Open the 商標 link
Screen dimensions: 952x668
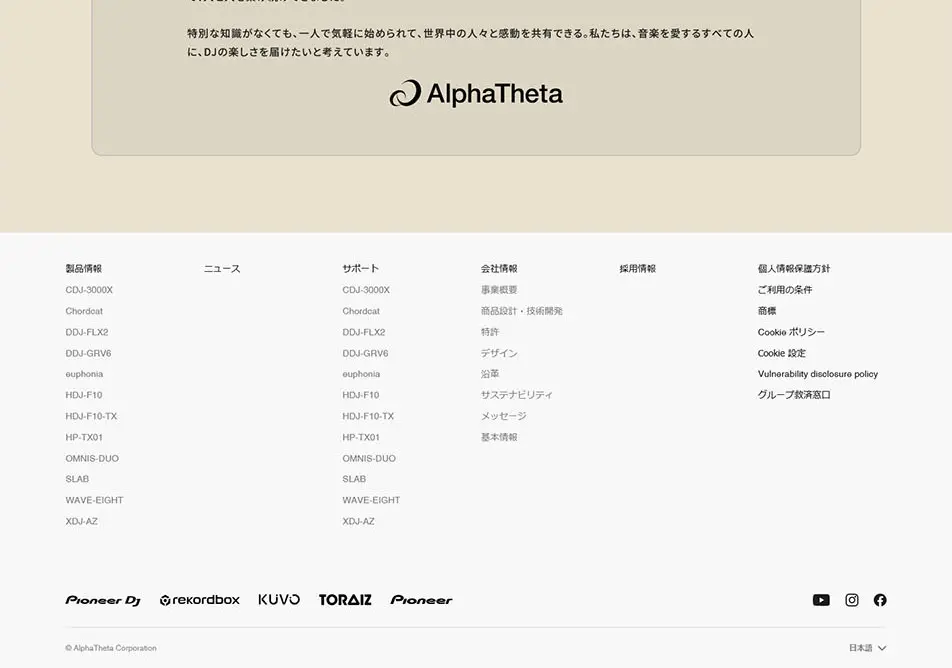767,311
